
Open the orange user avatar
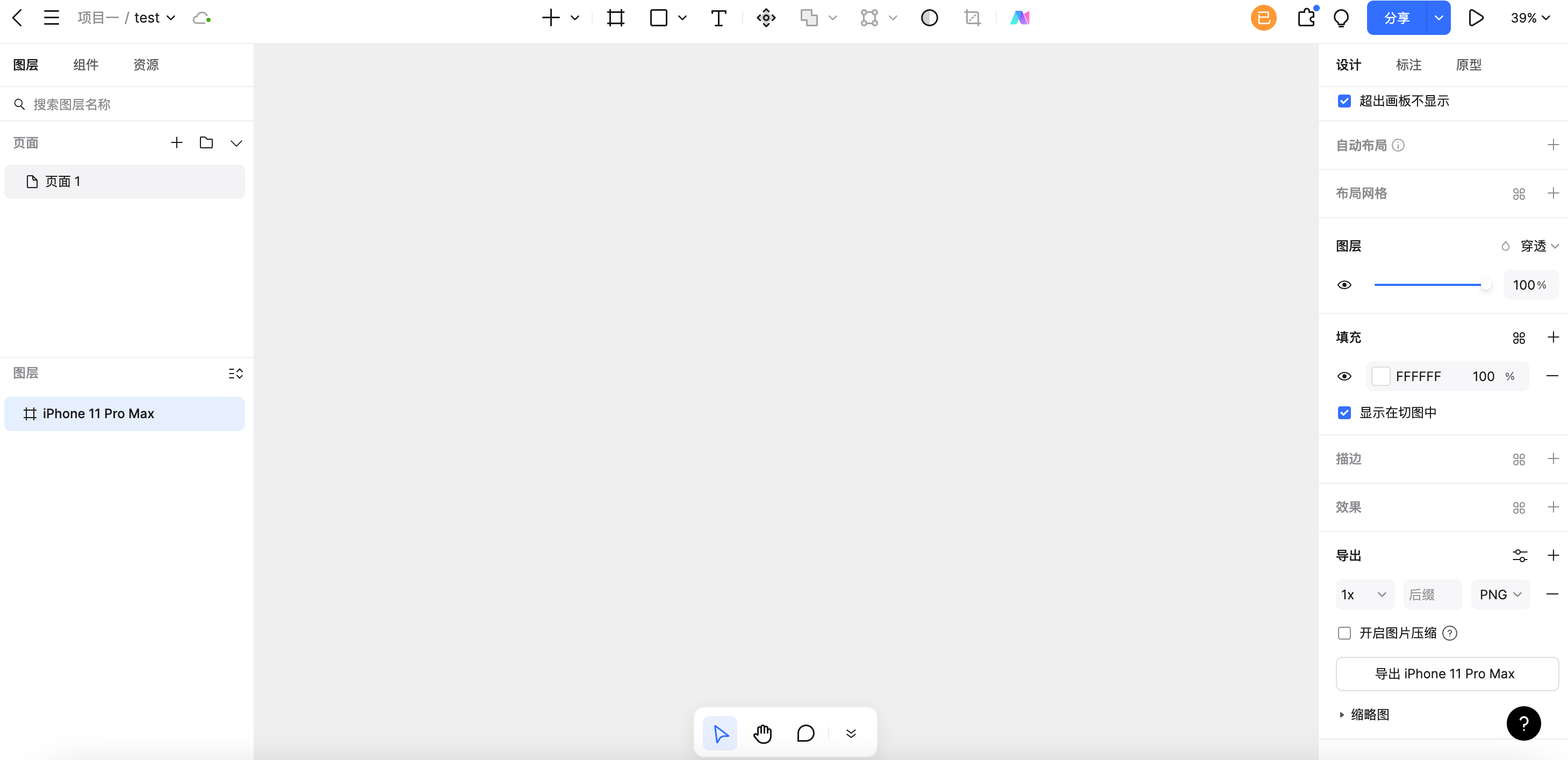(x=1263, y=18)
